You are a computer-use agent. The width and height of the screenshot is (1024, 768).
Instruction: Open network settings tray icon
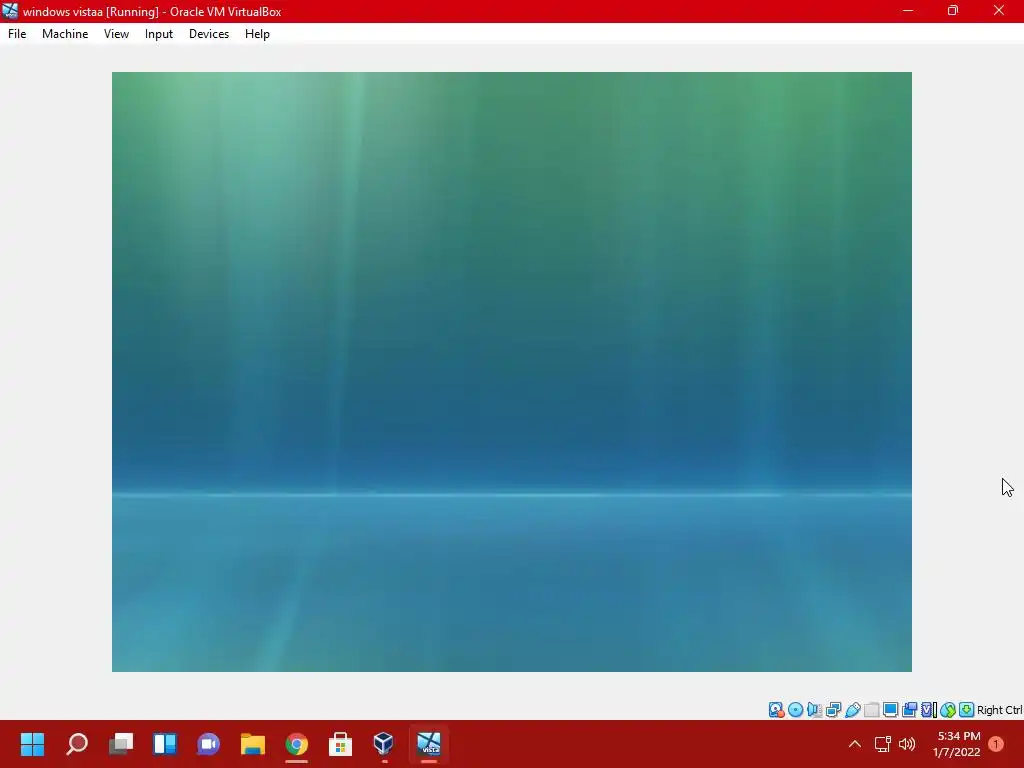tap(882, 744)
